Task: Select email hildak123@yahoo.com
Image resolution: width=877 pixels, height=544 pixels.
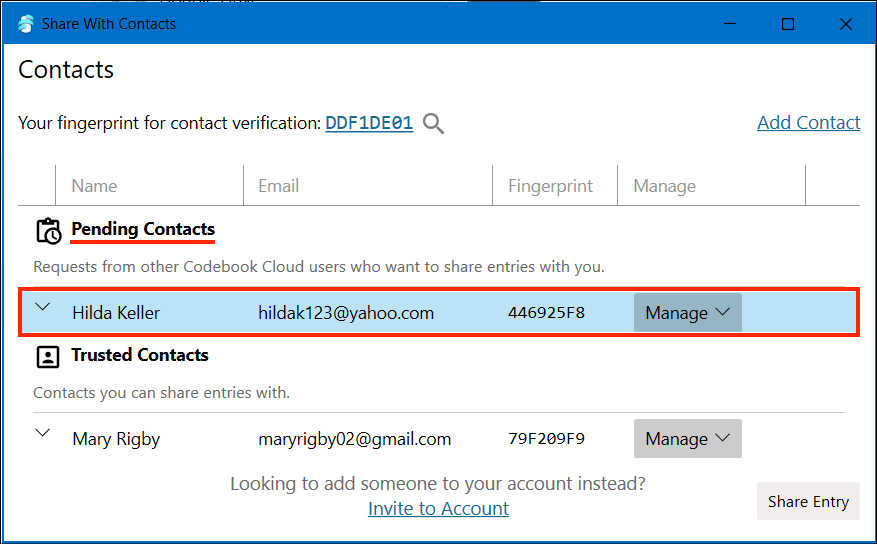Action: (346, 313)
